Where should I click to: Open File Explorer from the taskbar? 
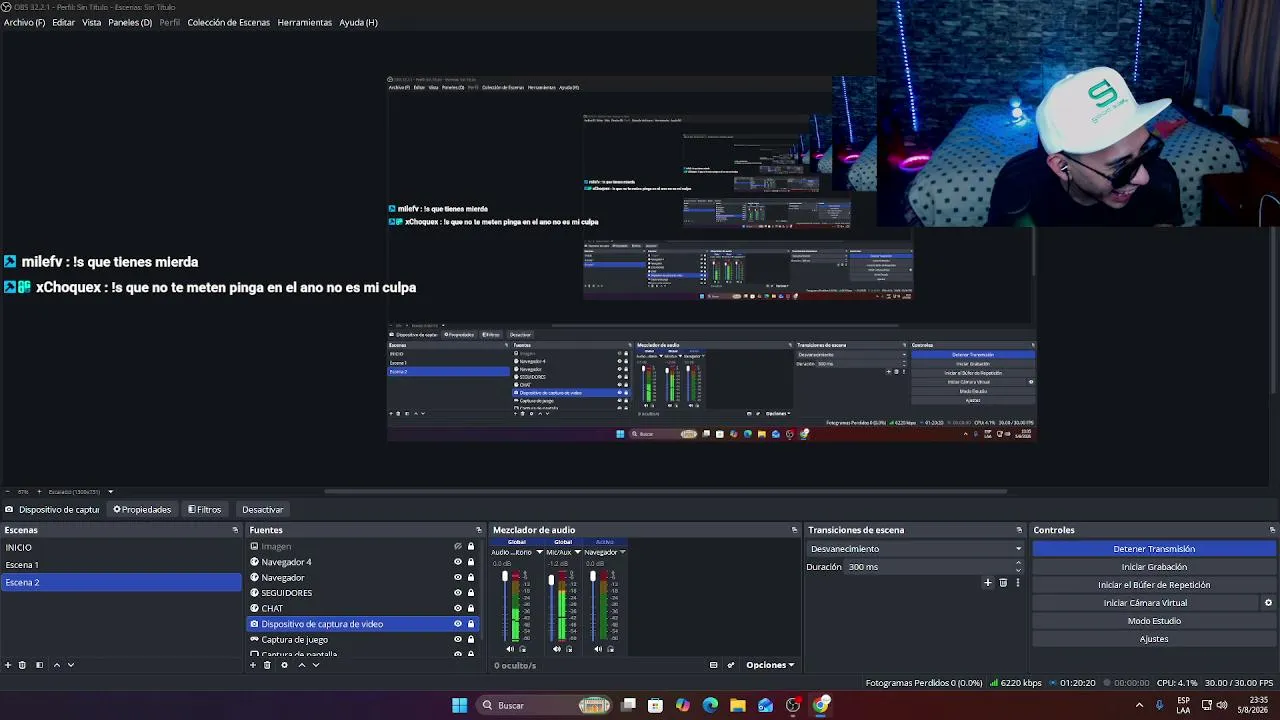click(x=737, y=705)
